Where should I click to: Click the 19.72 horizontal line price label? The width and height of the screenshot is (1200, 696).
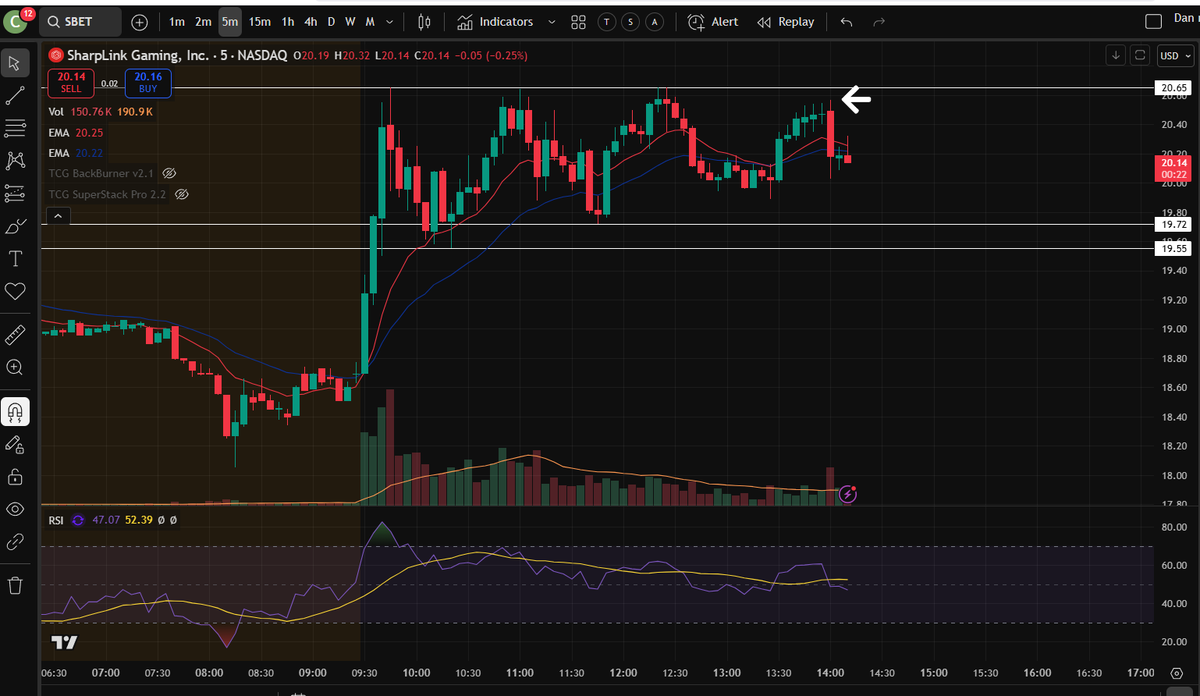click(x=1174, y=224)
